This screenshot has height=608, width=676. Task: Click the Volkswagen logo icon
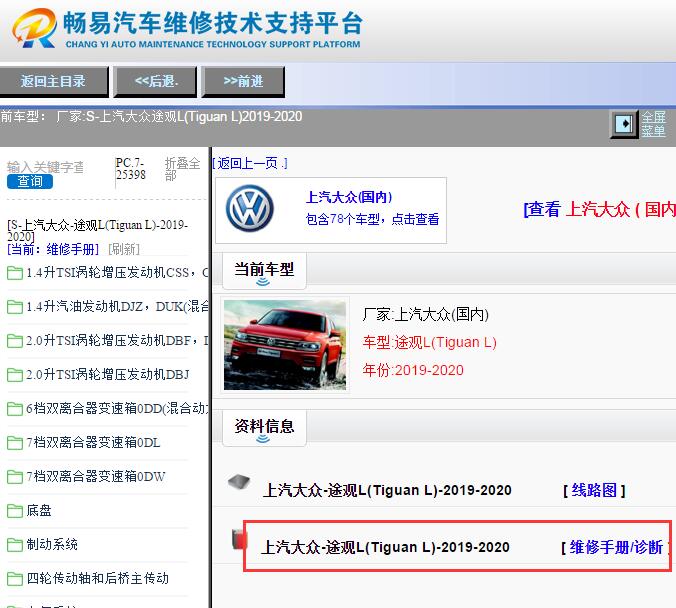250,209
